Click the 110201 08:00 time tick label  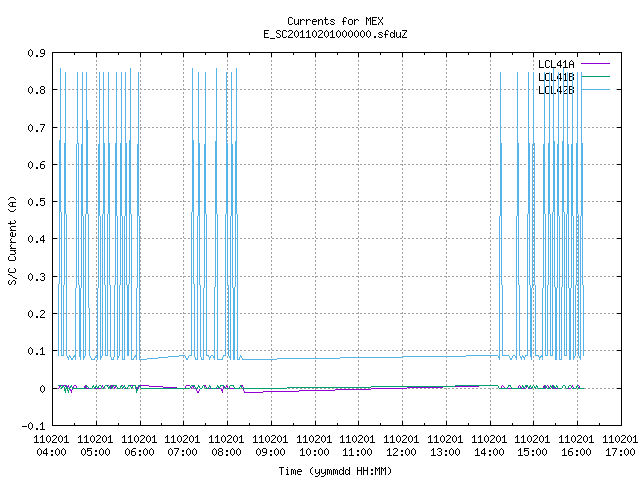[227, 446]
